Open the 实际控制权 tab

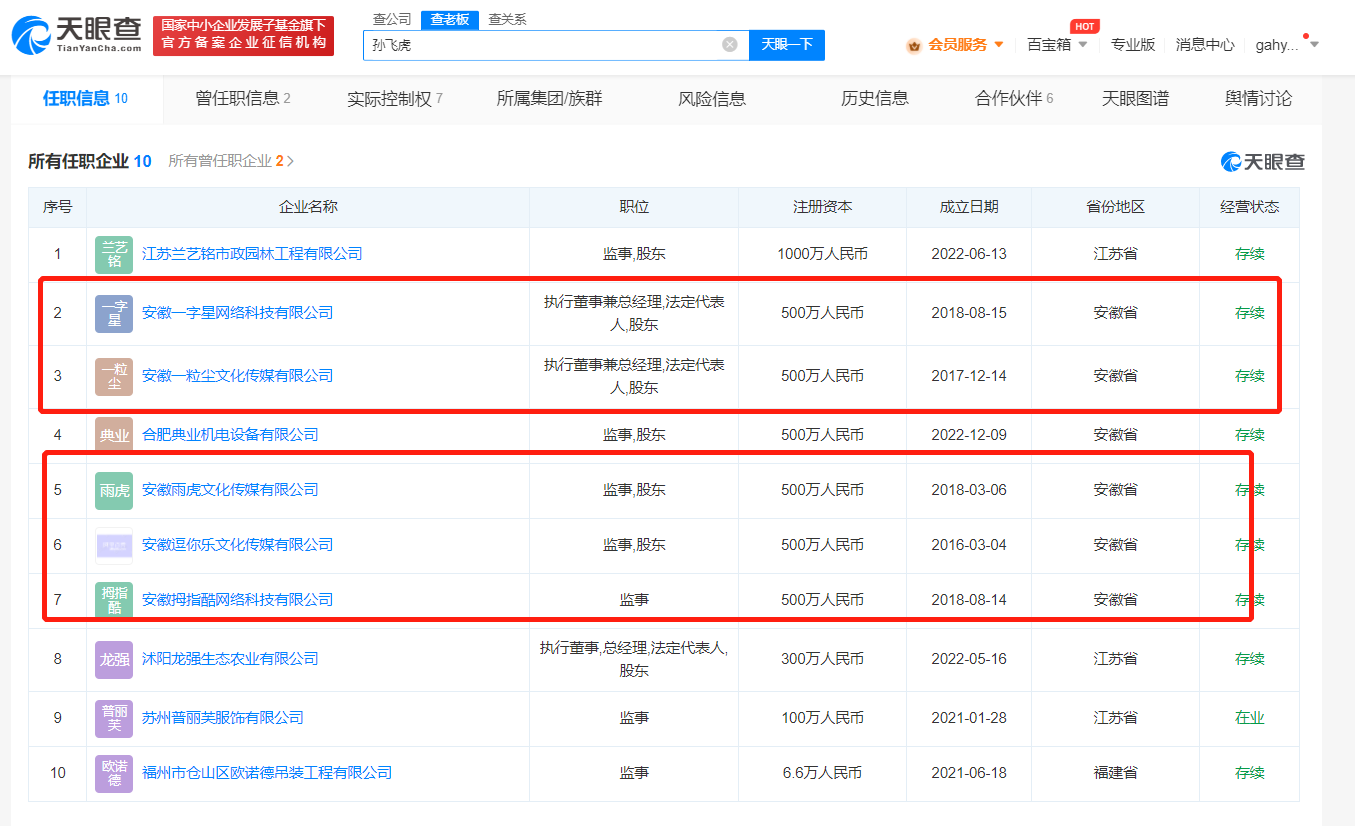(x=395, y=98)
